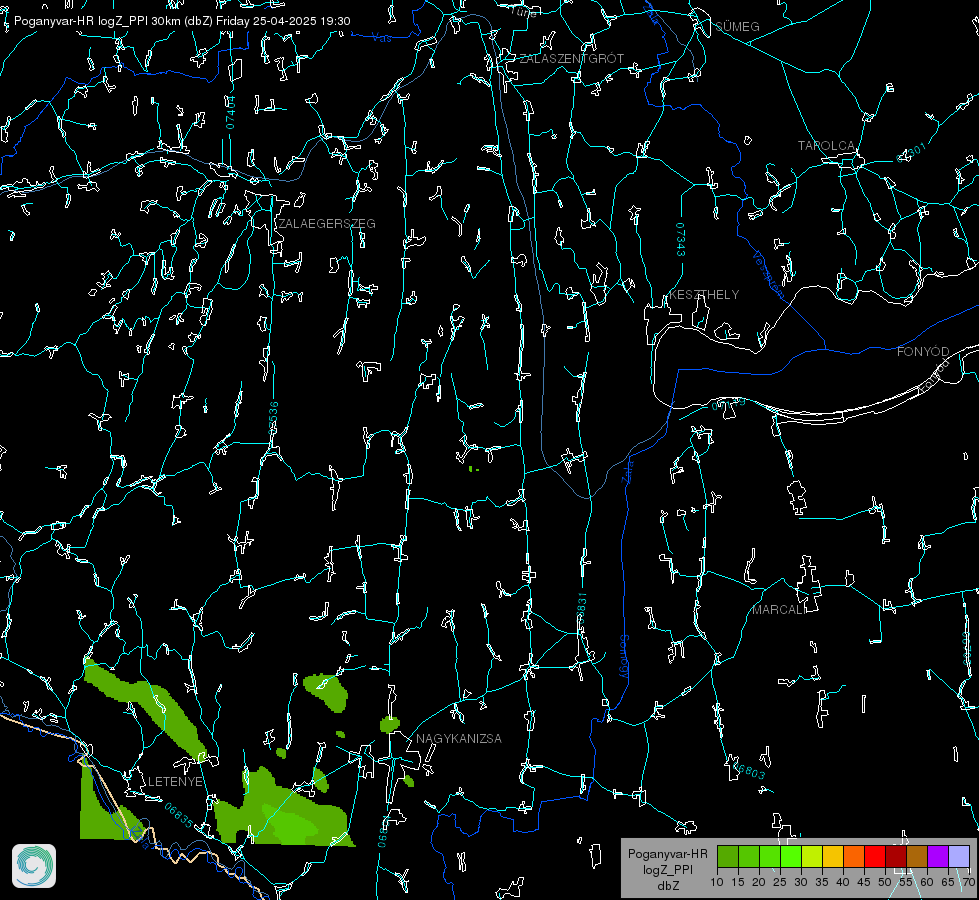
Task: Select the 45–50 dBZ red swatch
Action: tap(875, 856)
